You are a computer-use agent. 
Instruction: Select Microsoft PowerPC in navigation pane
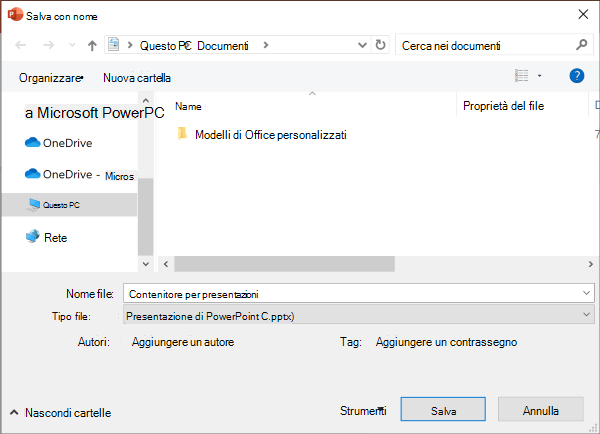pyautogui.click(x=95, y=113)
